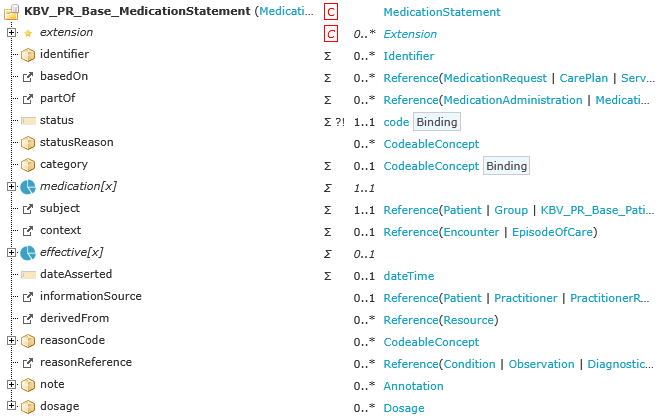The image size is (660, 418).
Task: Click the root MedicationStatement type link
Action: coord(442,12)
